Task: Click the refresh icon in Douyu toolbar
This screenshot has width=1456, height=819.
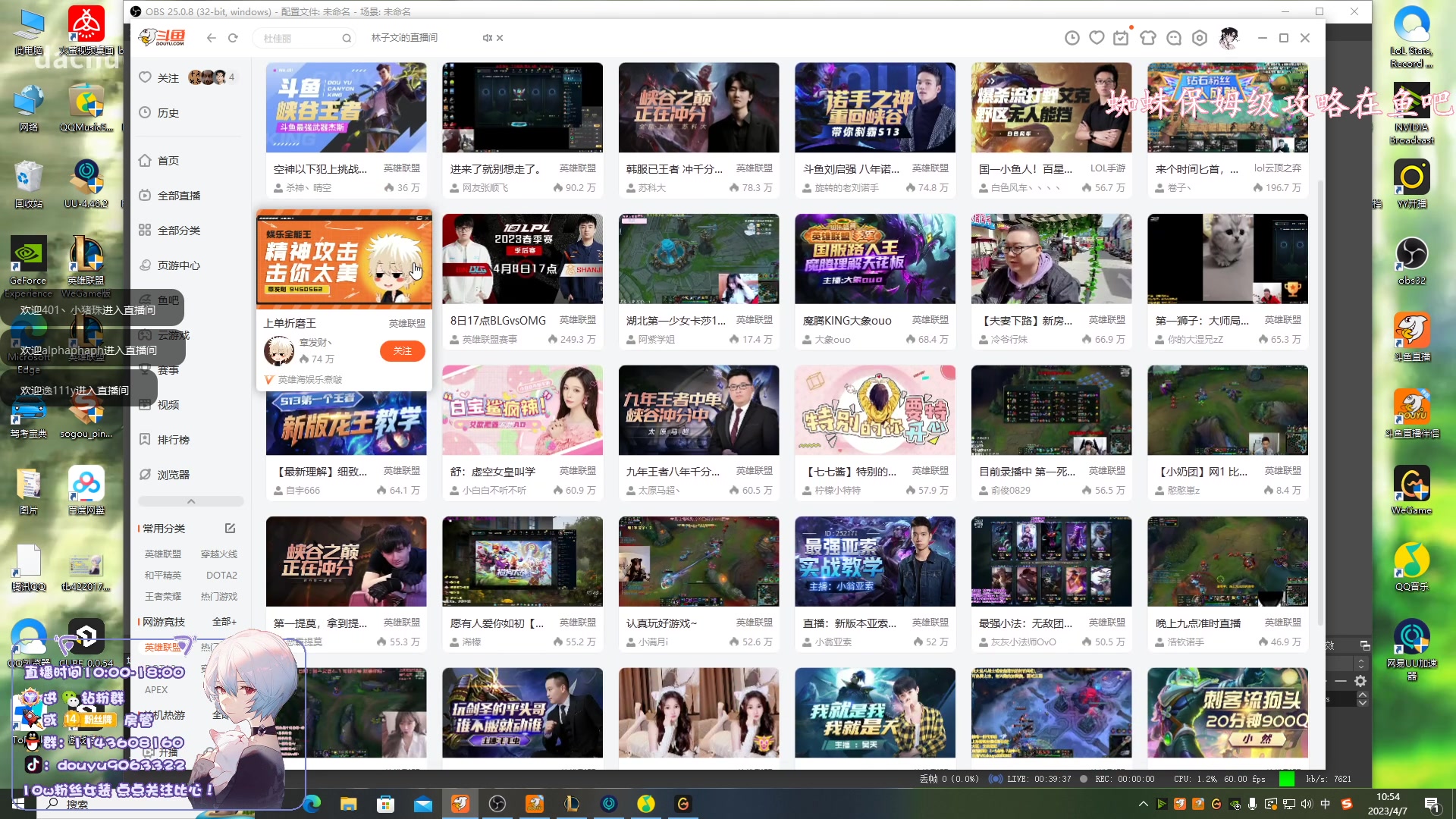Action: coord(233,38)
